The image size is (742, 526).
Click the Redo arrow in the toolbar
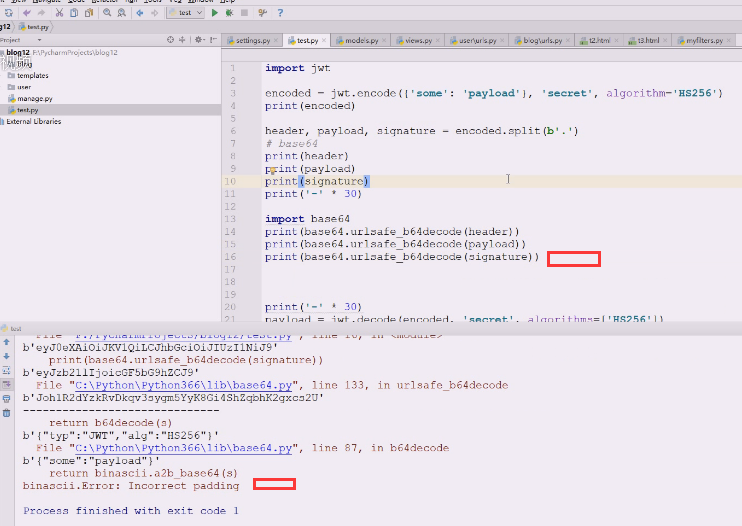41,13
